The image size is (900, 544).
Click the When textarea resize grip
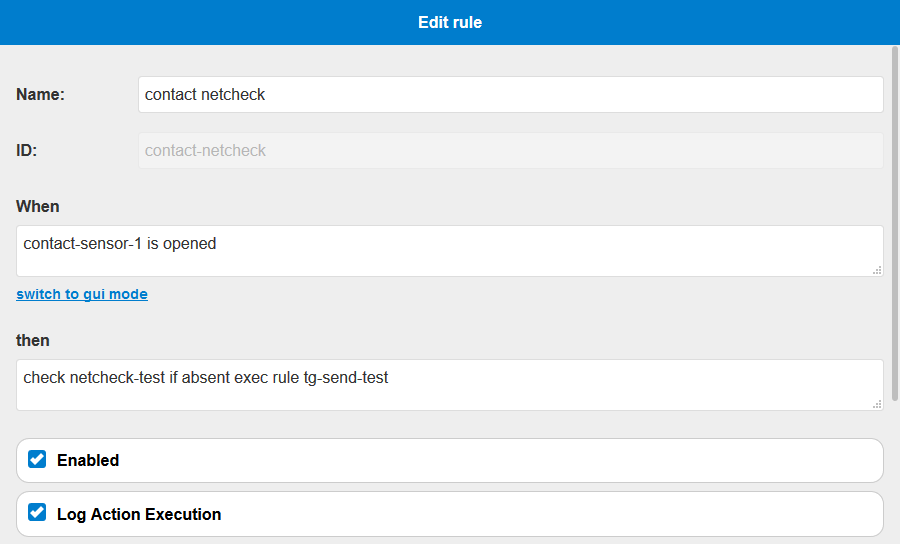pos(877,270)
